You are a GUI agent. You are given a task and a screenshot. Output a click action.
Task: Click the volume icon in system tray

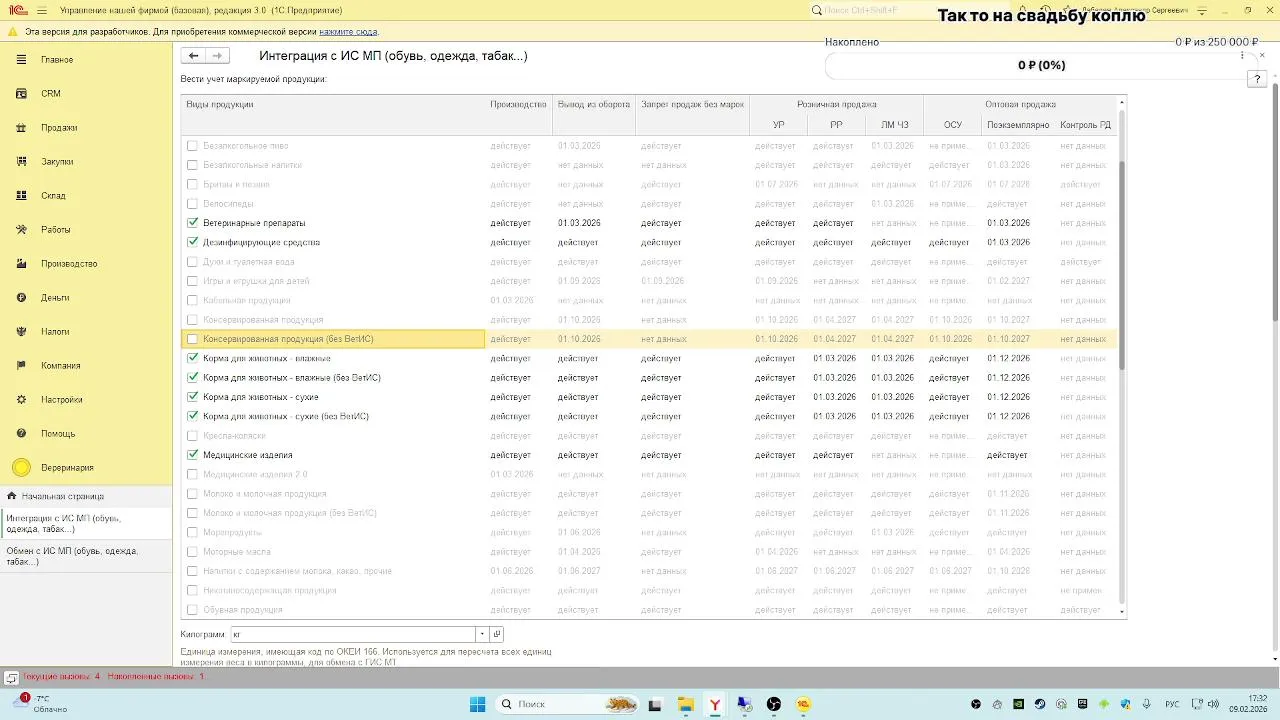point(1213,704)
